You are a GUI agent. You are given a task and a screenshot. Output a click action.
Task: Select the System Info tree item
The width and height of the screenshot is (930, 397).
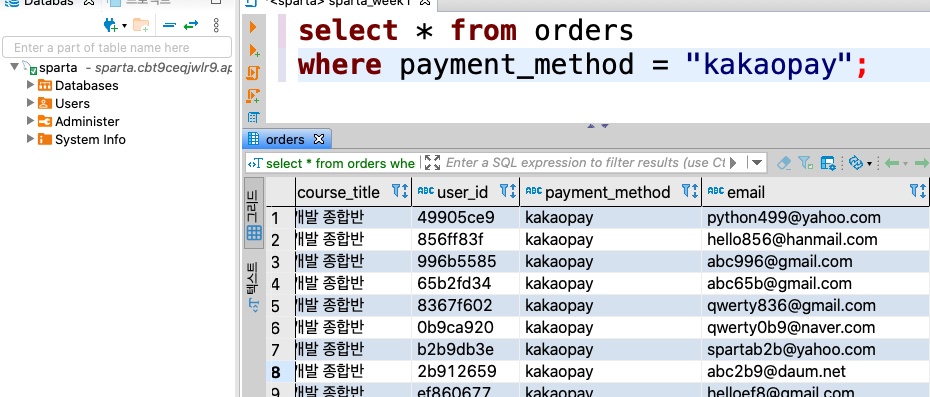pos(90,139)
